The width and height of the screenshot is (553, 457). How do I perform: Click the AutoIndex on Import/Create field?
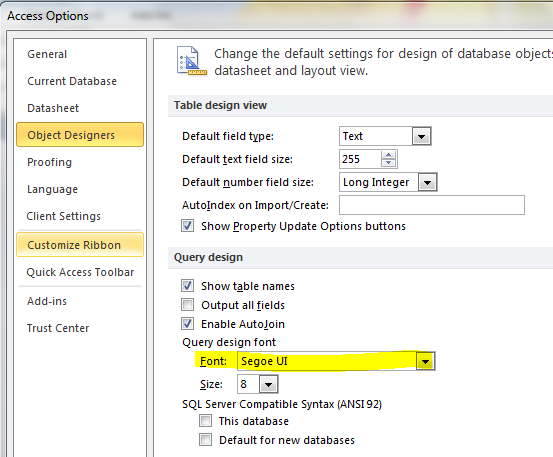click(432, 205)
